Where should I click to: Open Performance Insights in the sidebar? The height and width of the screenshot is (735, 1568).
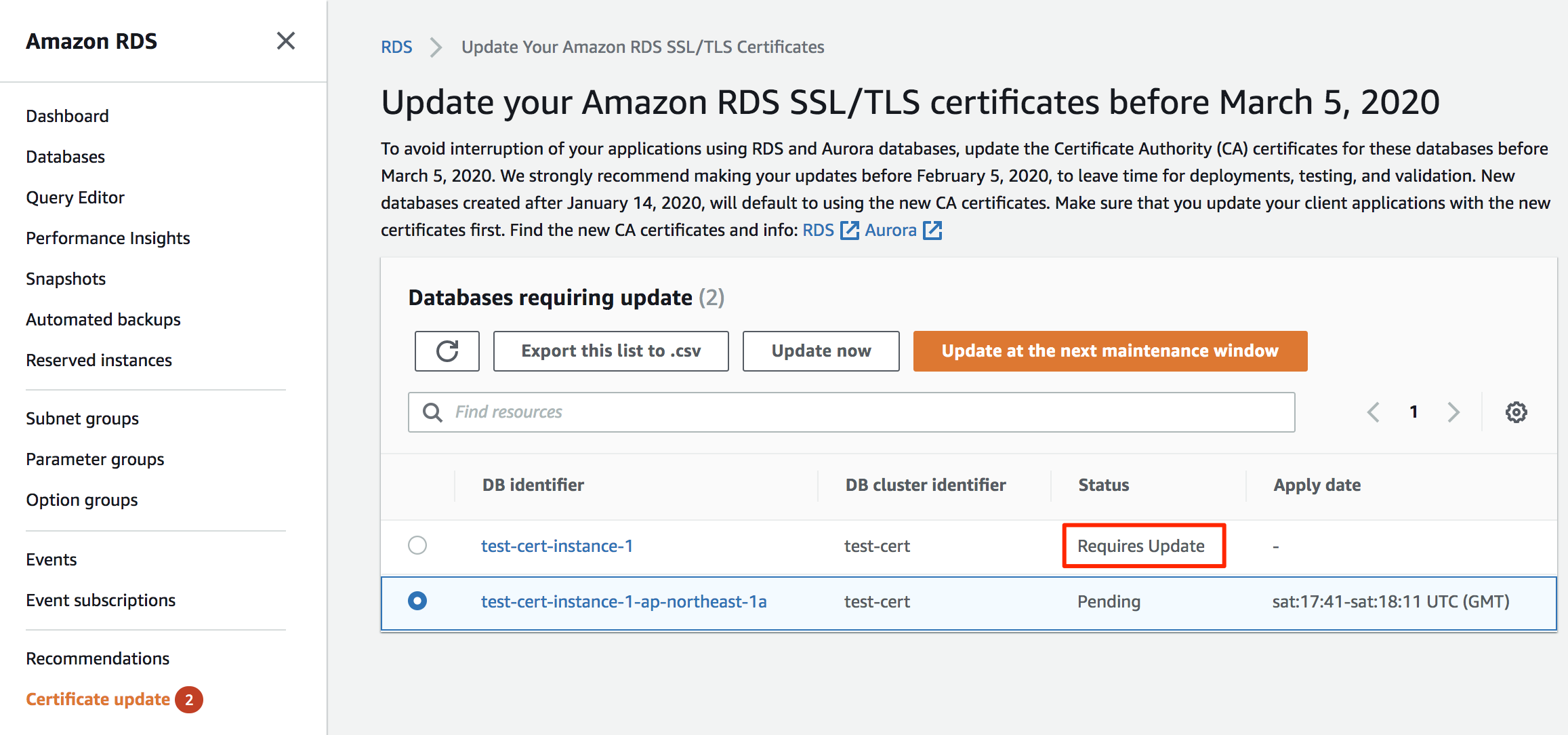pyautogui.click(x=107, y=237)
